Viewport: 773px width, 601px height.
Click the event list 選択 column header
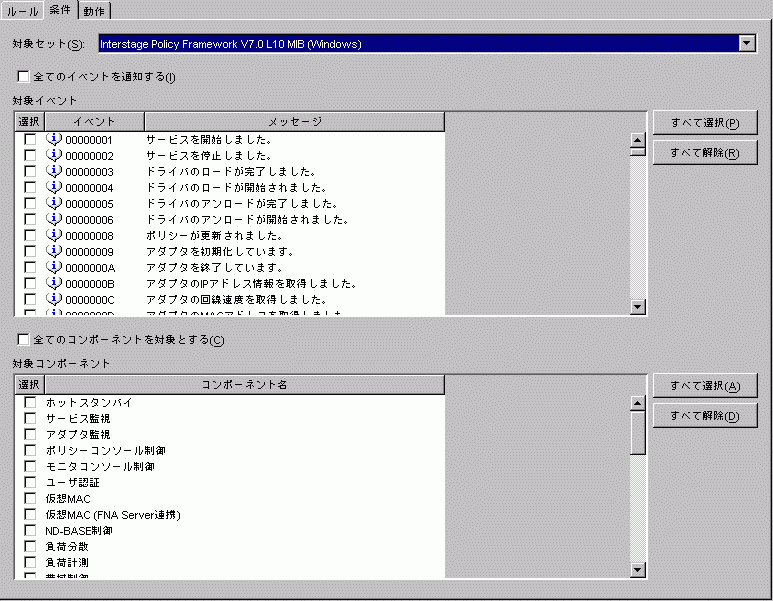pos(29,121)
